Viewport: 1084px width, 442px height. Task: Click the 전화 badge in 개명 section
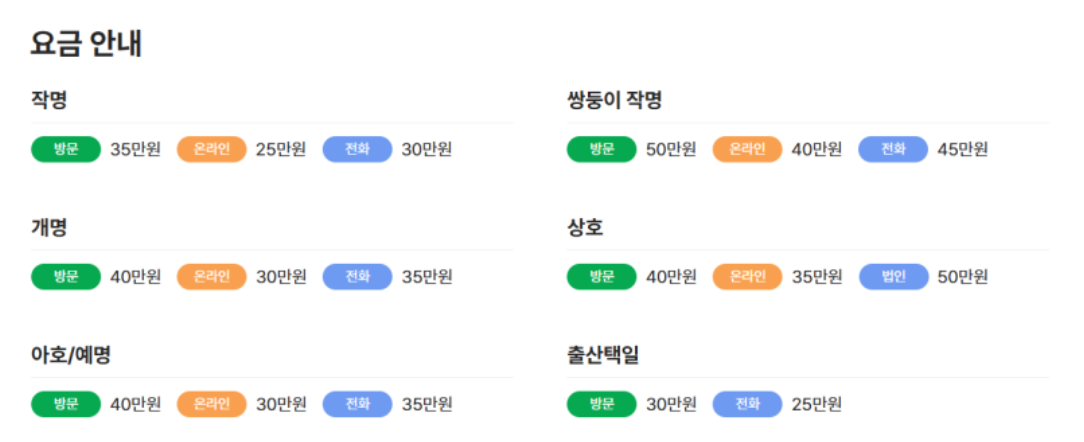(x=357, y=277)
